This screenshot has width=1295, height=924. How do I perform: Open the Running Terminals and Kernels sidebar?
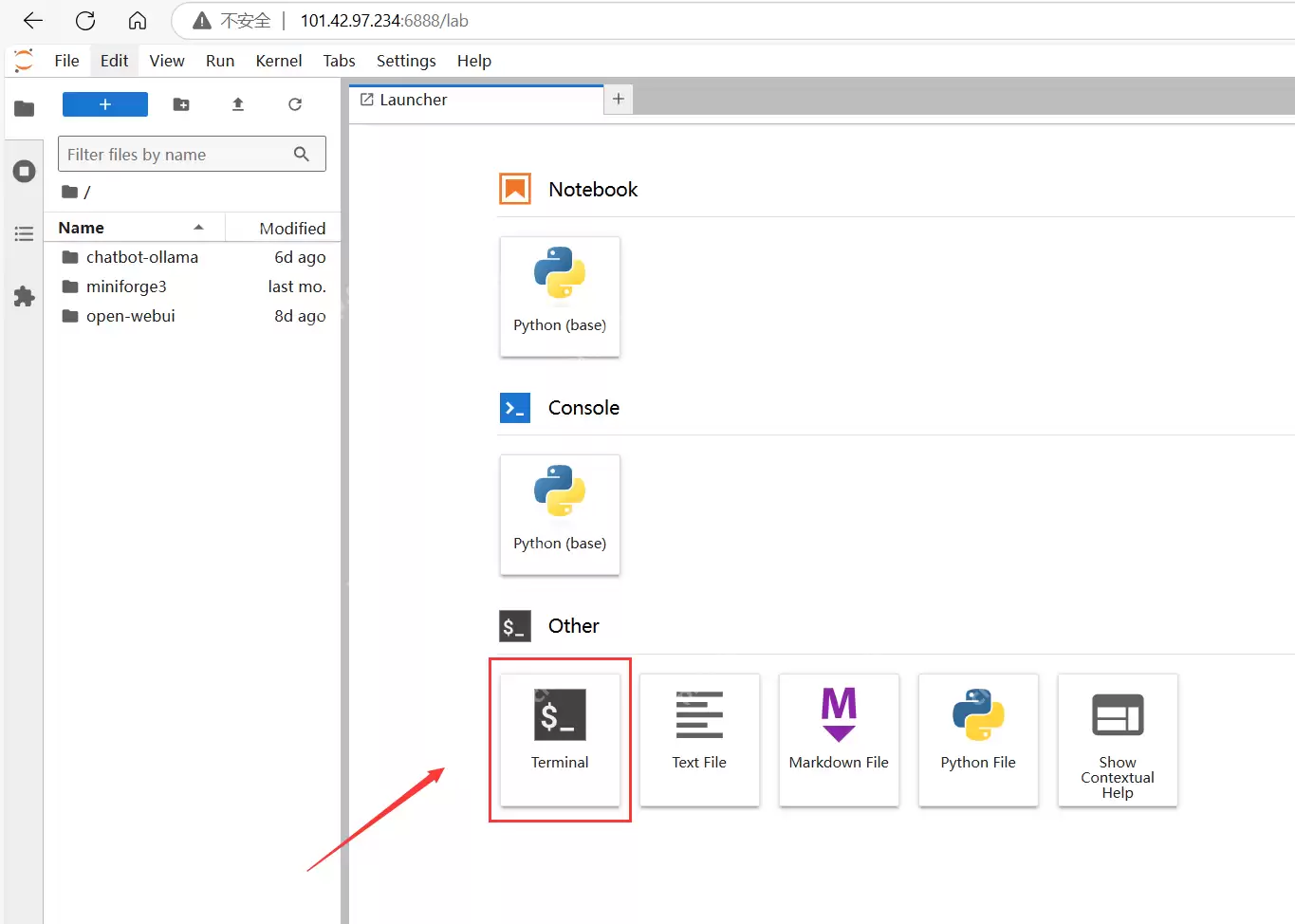[x=25, y=172]
